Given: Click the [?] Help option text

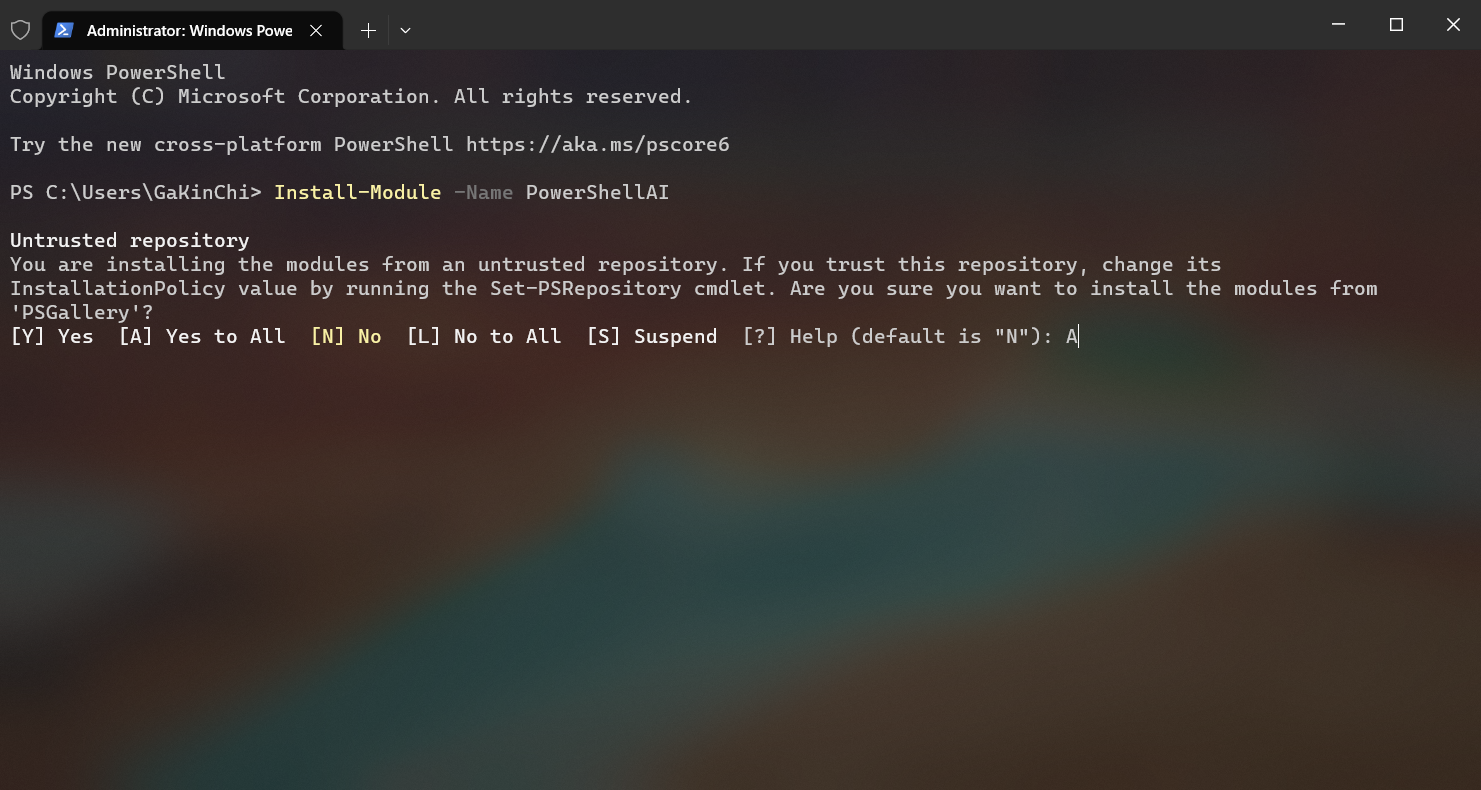Looking at the screenshot, I should (790, 336).
